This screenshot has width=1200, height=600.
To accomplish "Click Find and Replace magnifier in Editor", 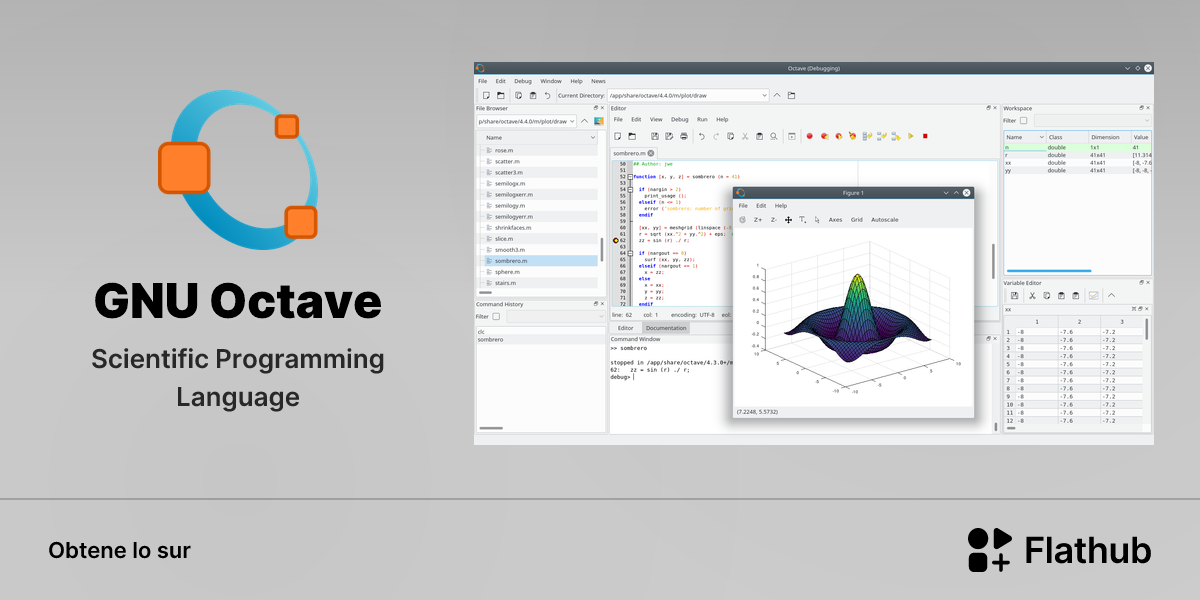I will (x=773, y=136).
